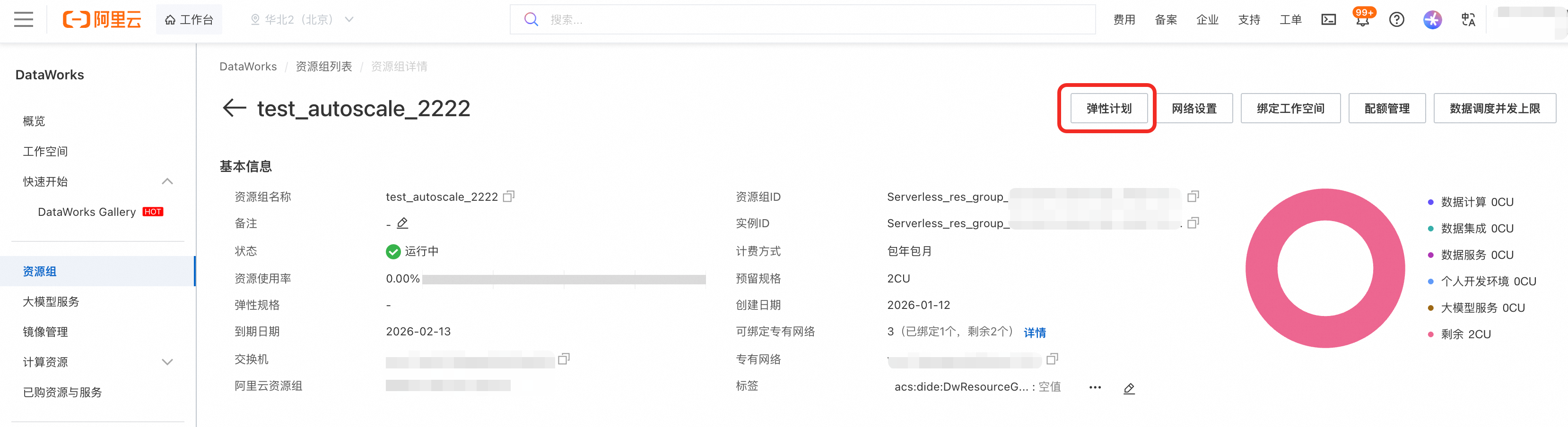Viewport: 1568px width, 427px height.
Task: Open 工作空间 in the sidebar
Action: pyautogui.click(x=45, y=152)
